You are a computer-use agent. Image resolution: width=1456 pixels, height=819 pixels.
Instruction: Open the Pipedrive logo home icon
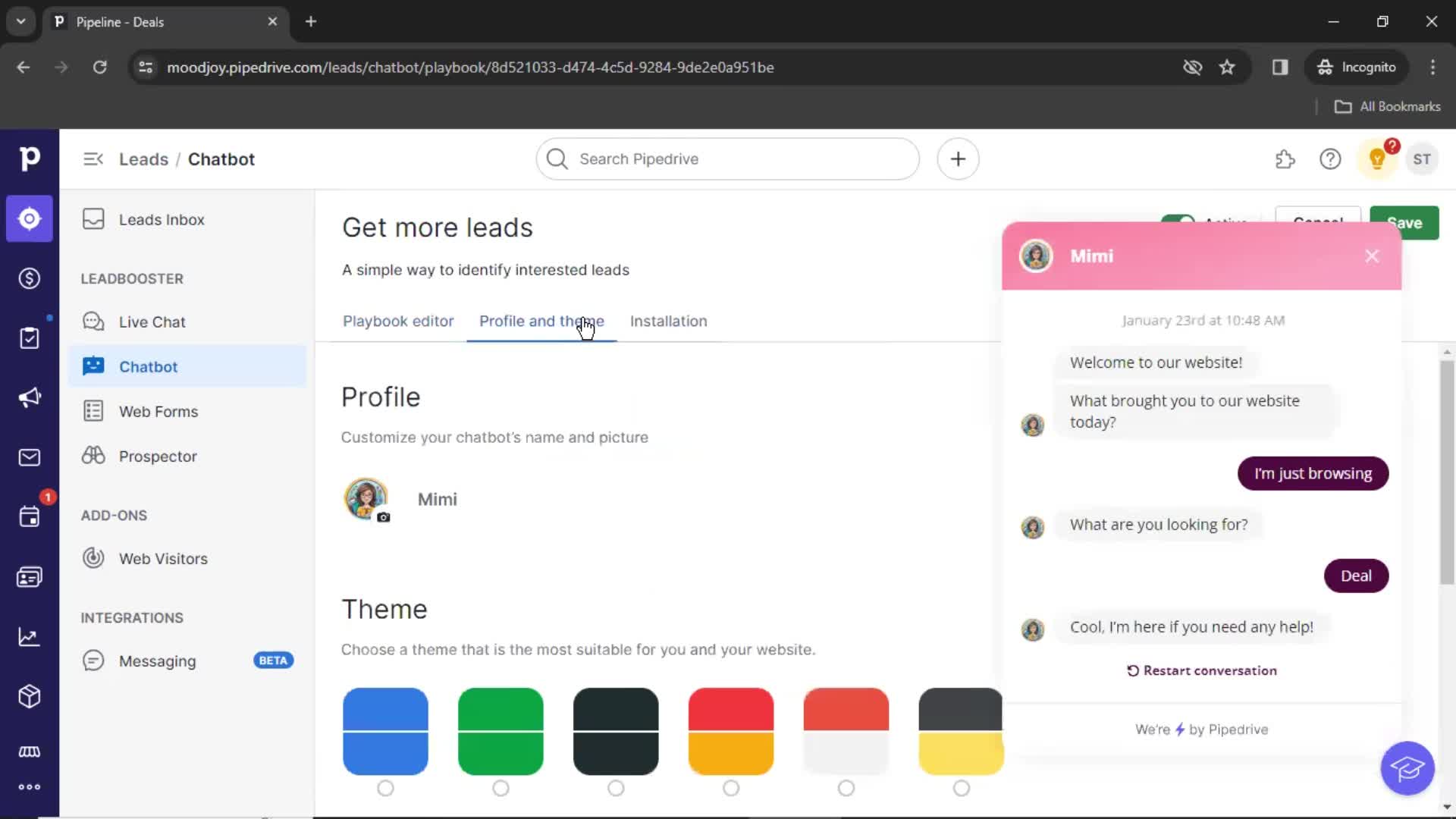(29, 158)
